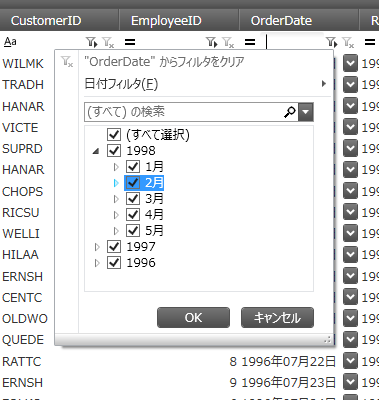
Task: Open the date dropdown in the QUEDE row
Action: tap(350, 339)
